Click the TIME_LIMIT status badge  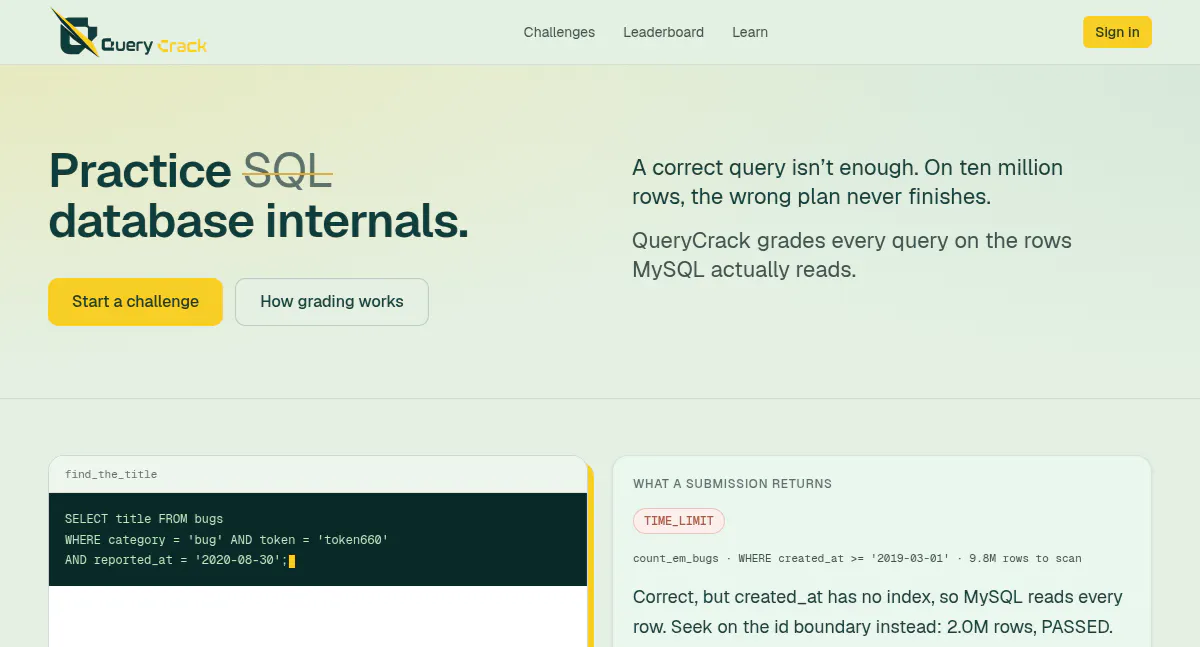678,521
